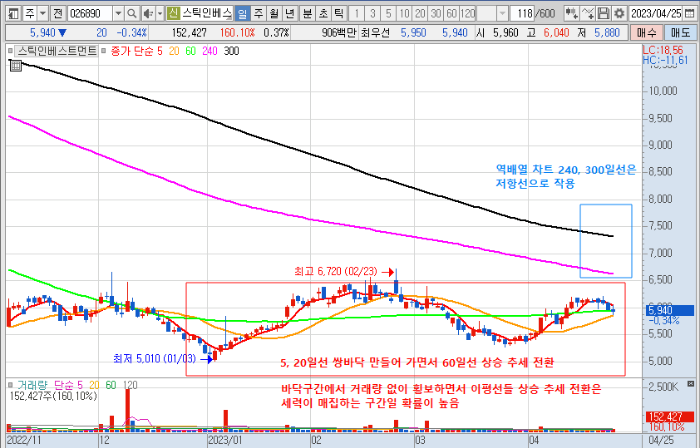Click the candle count field showing 118
Viewport: 700px width, 448px height.
[523, 14]
